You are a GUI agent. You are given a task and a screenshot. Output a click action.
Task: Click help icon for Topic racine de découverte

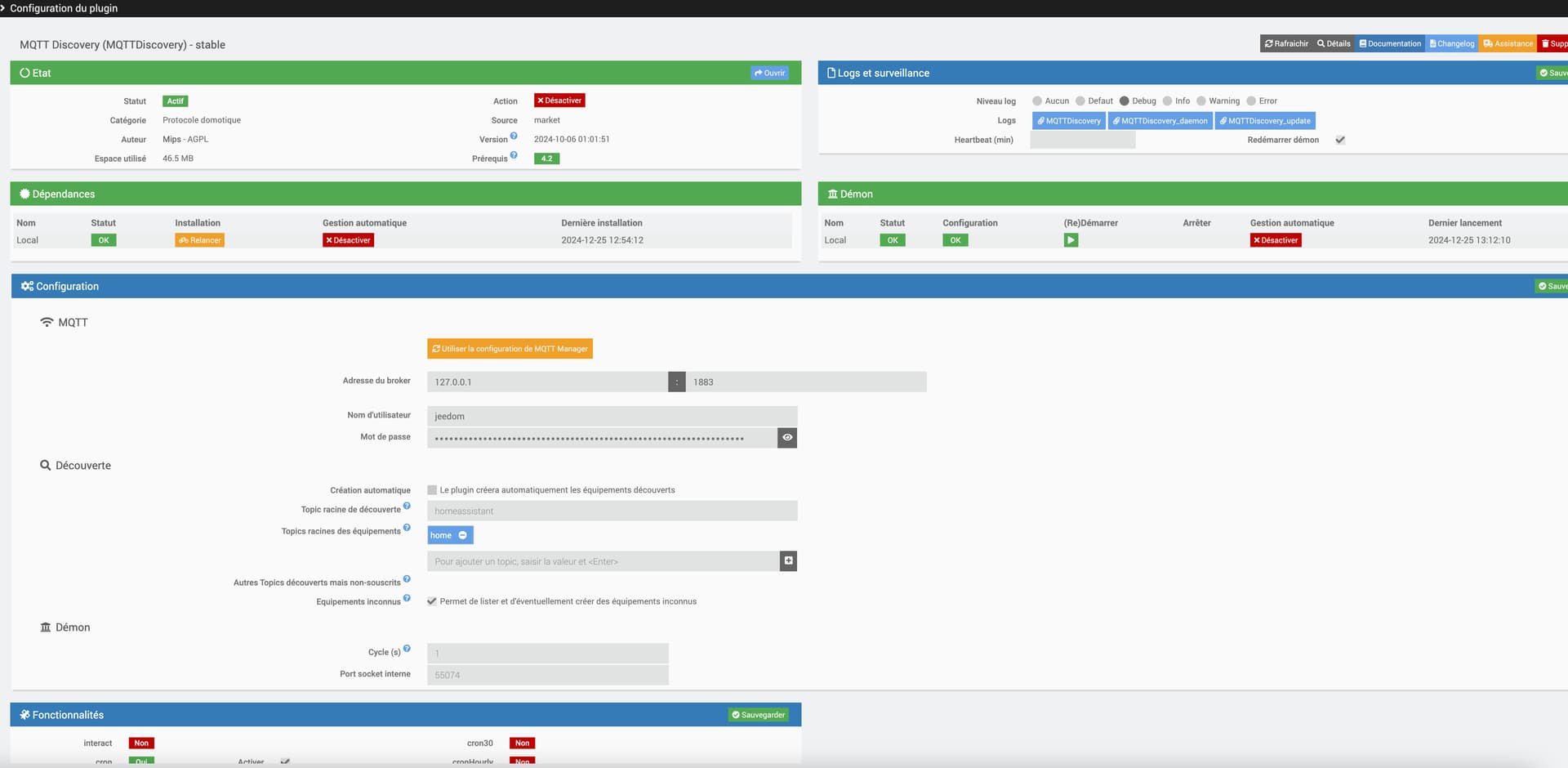[407, 506]
